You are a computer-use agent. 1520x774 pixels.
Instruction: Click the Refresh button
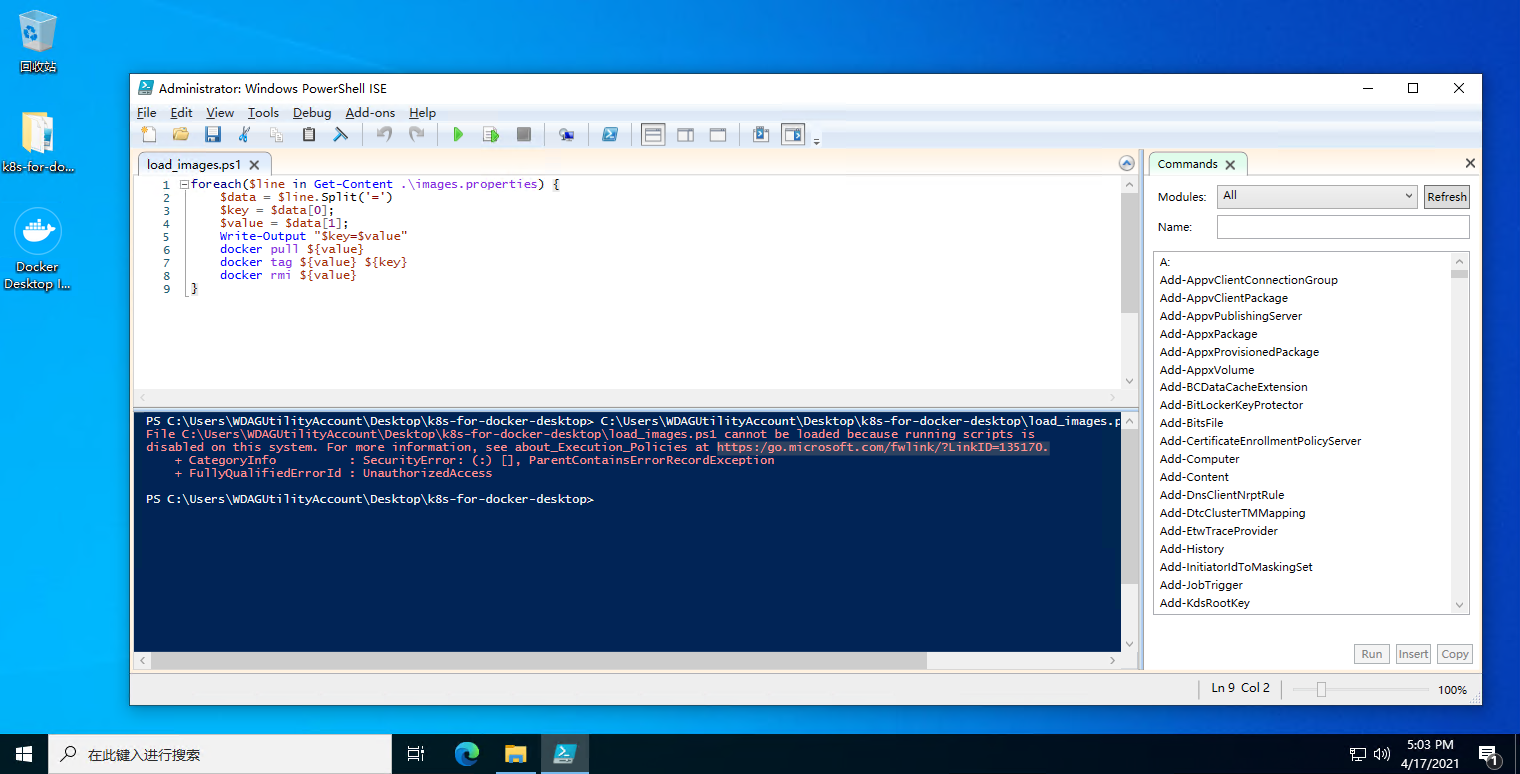click(1447, 197)
